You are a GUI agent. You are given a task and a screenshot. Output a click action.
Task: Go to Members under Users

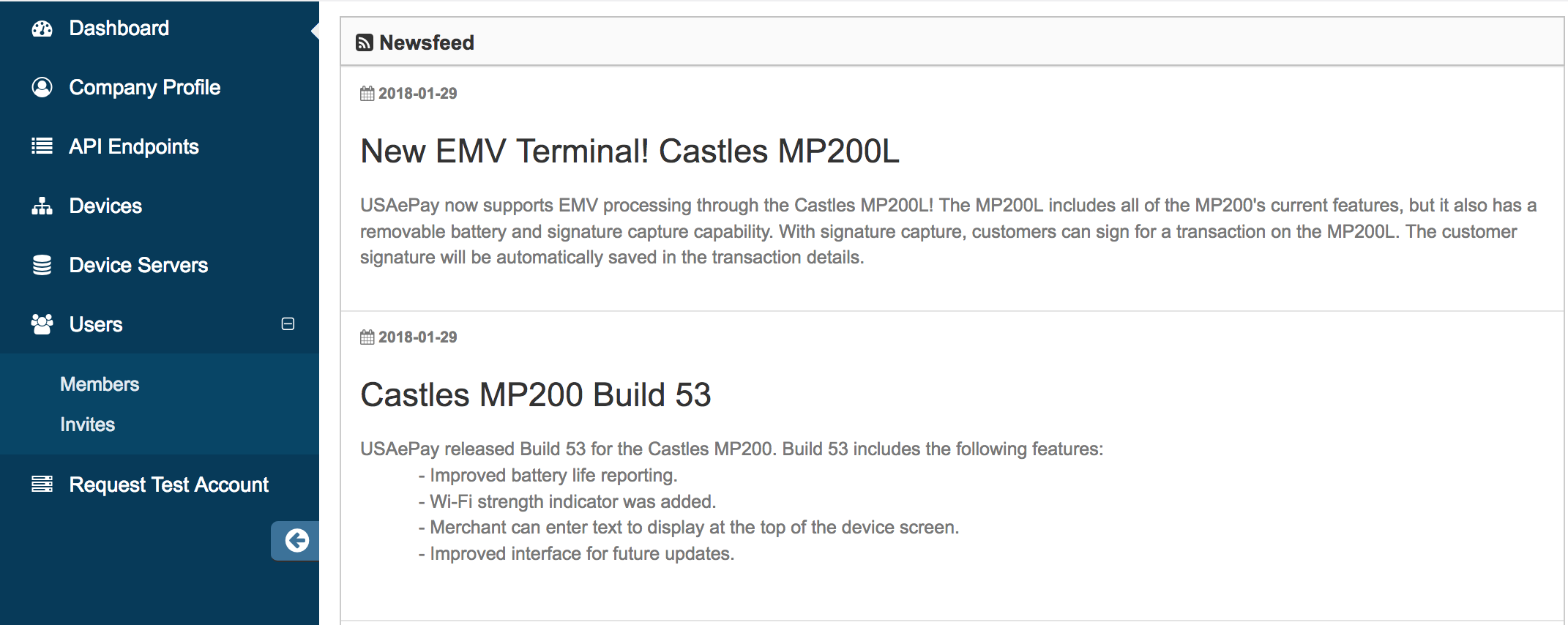100,384
